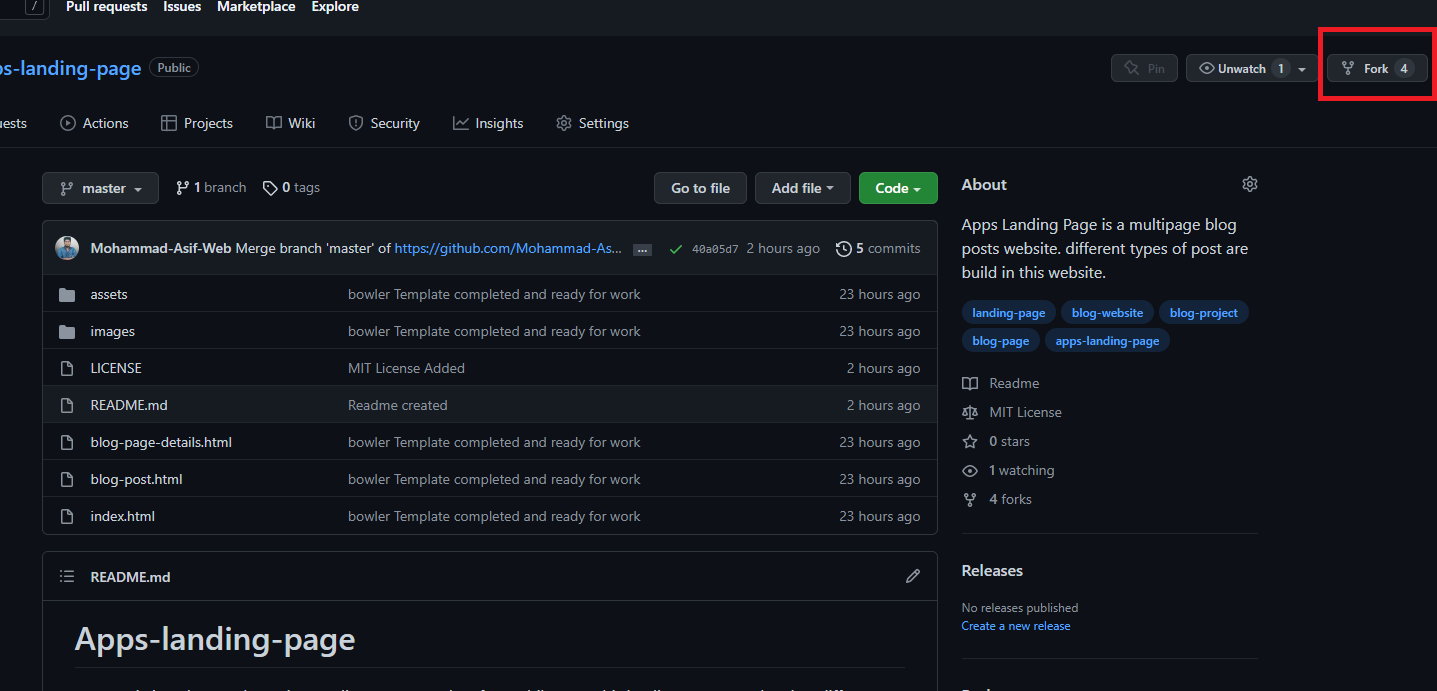Click the green commit status checkmark
Viewport: 1437px width, 691px height.
(x=676, y=248)
